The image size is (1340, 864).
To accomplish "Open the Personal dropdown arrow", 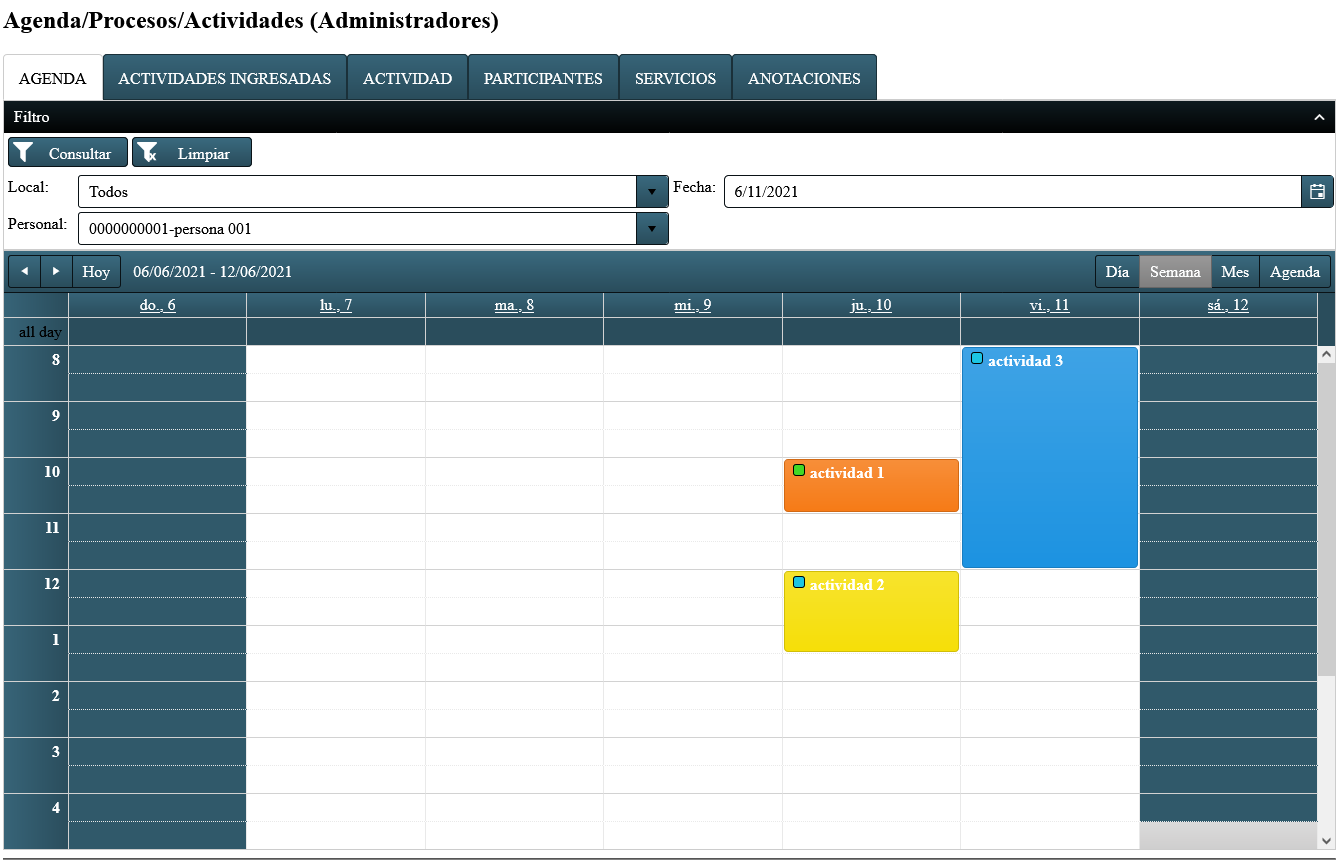I will click(x=652, y=228).
